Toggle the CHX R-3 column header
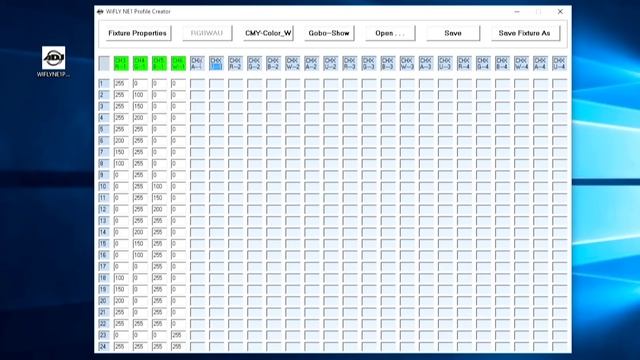The width and height of the screenshot is (640, 360). tap(350, 63)
